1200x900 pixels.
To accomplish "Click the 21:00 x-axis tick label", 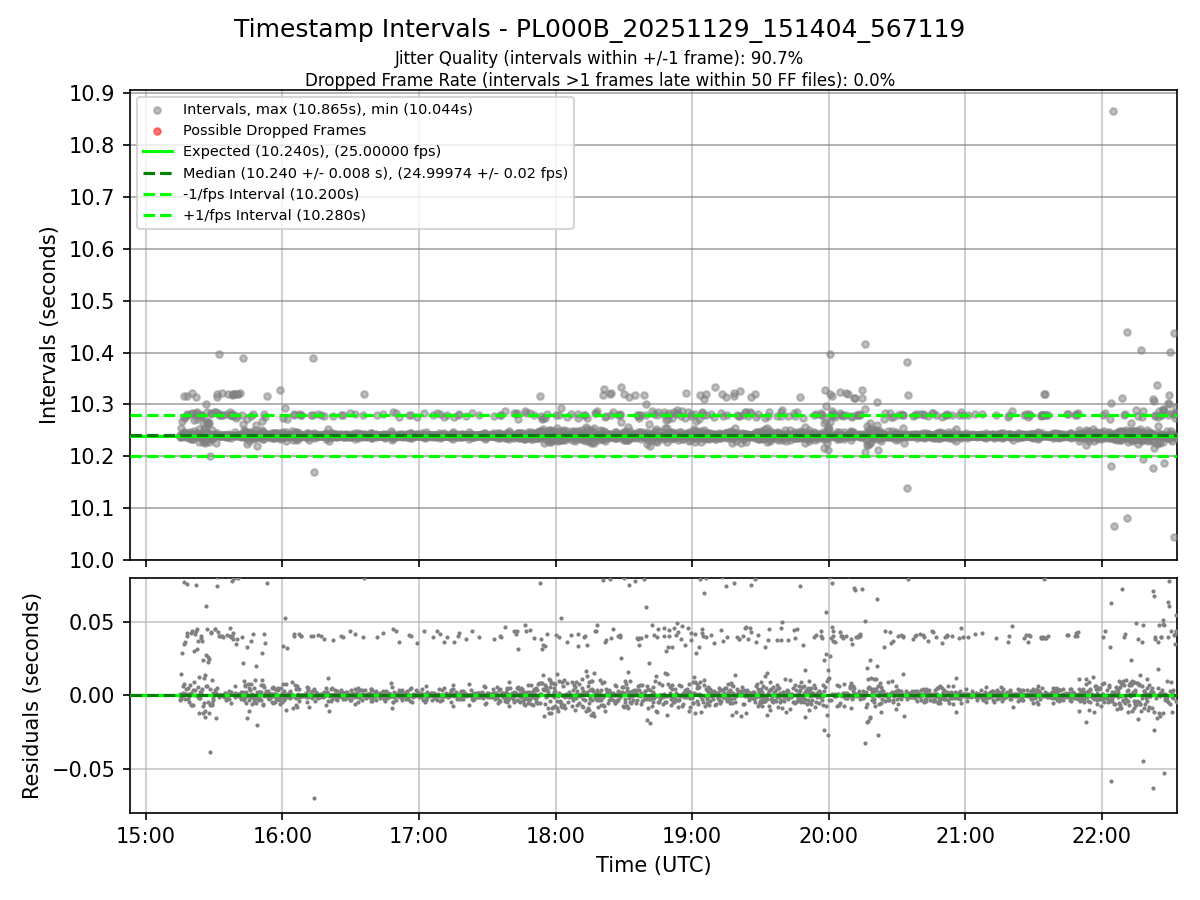I will coord(965,834).
